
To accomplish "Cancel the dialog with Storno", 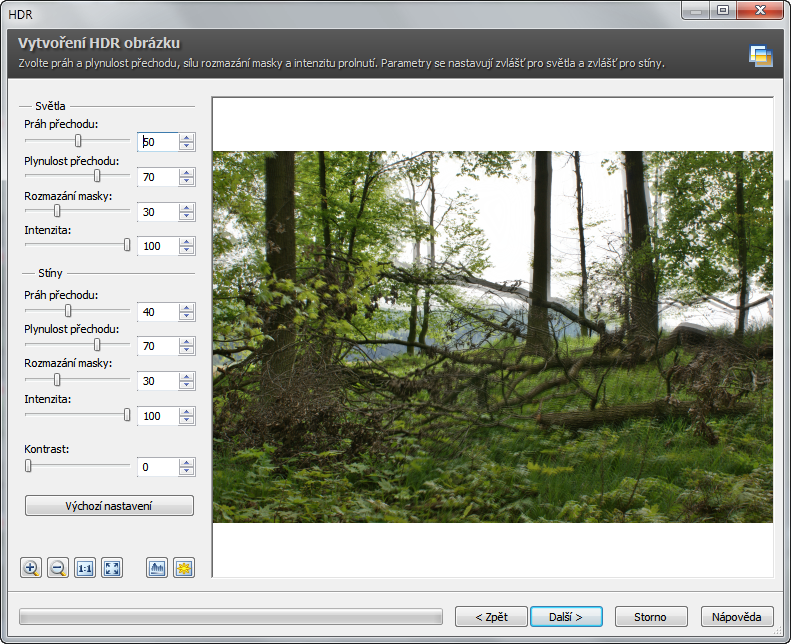I will point(653,616).
